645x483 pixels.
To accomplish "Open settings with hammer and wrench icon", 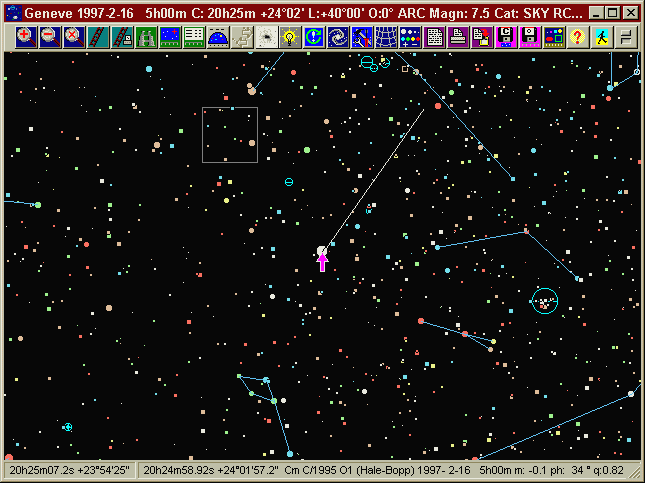I will coord(362,37).
